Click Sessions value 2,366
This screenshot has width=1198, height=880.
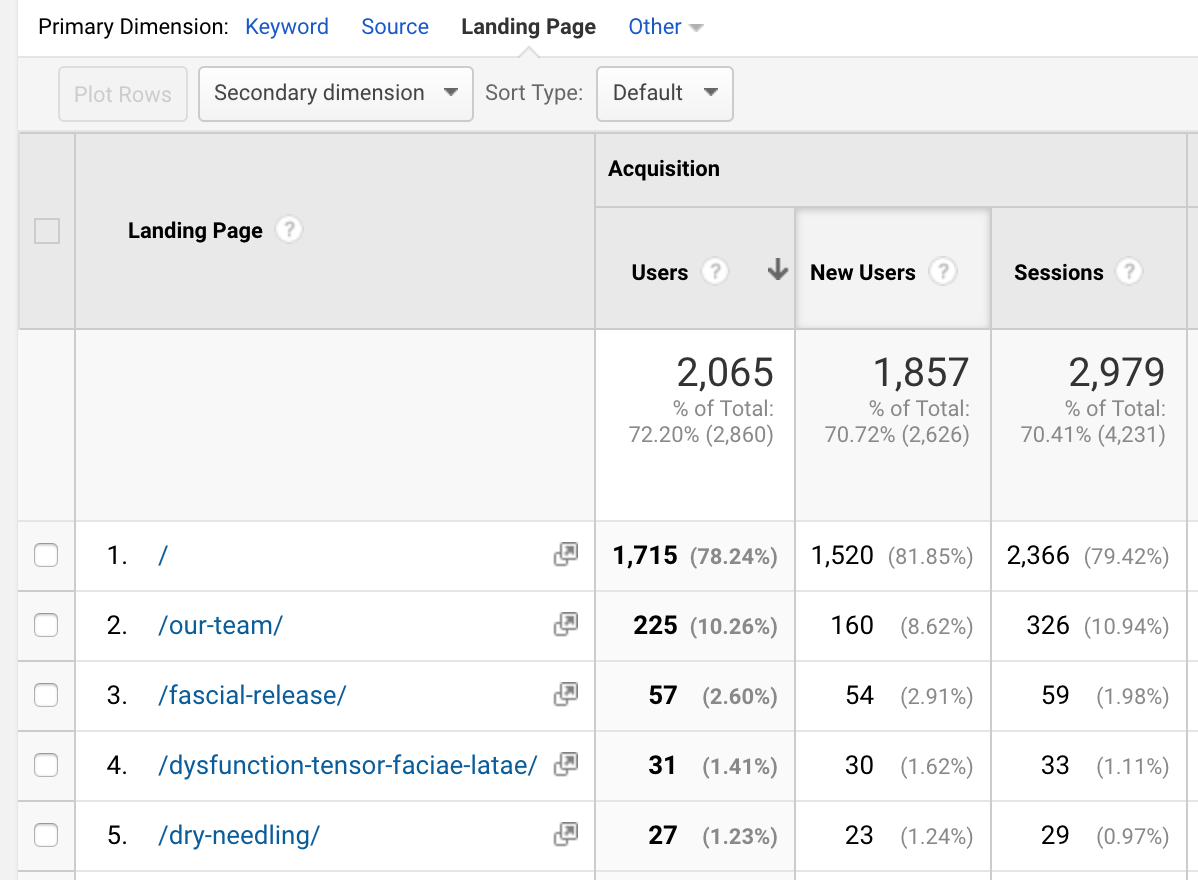coord(1038,555)
